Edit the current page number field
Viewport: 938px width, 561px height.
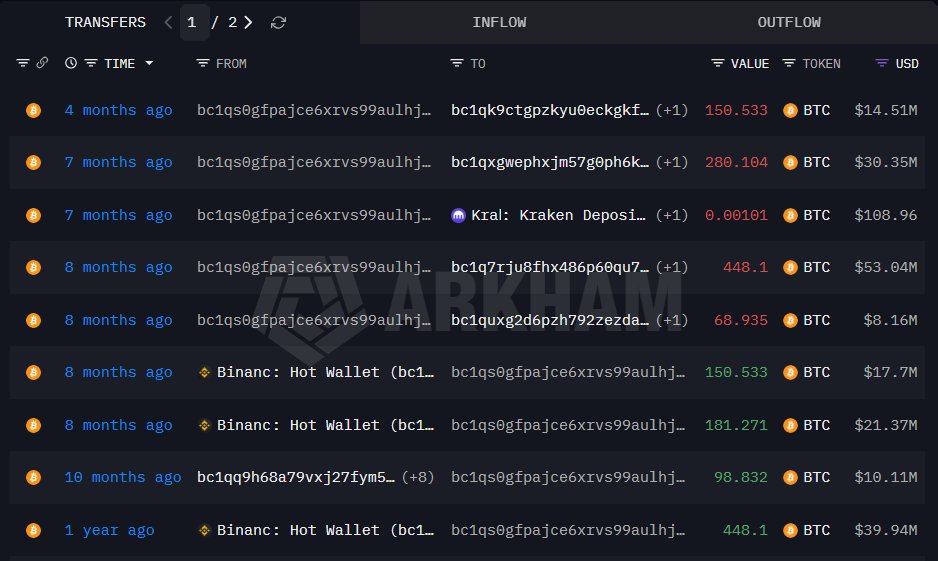[194, 22]
